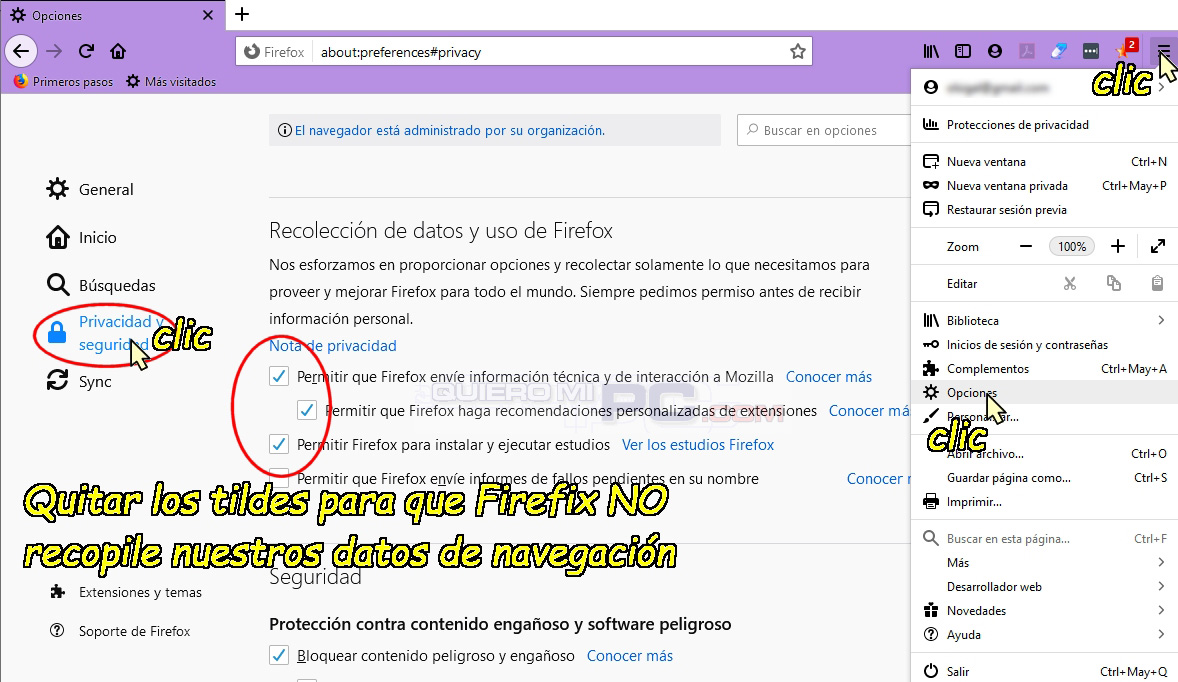Decrease zoom with minus button

coord(1025,246)
